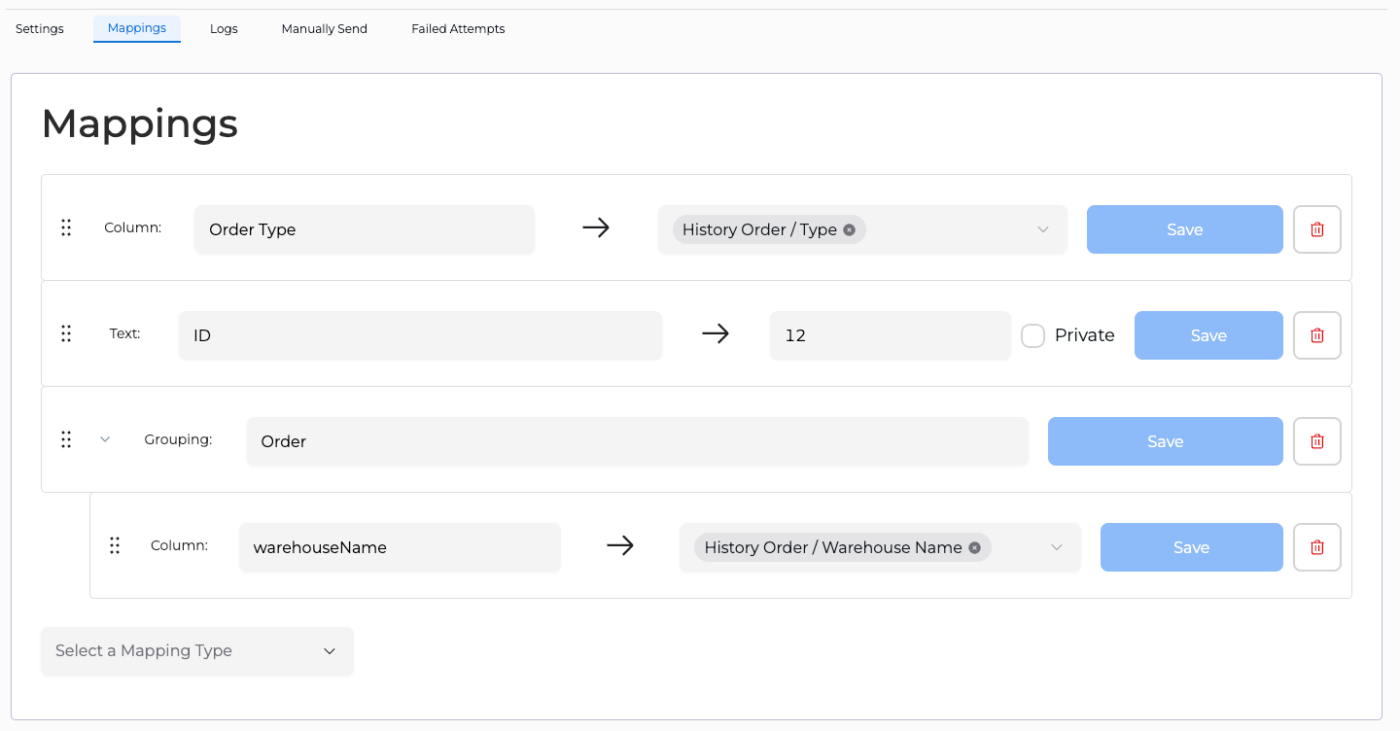Viewport: 1400px width, 731px height.
Task: Collapse the Order grouping chevron
Action: 105,440
